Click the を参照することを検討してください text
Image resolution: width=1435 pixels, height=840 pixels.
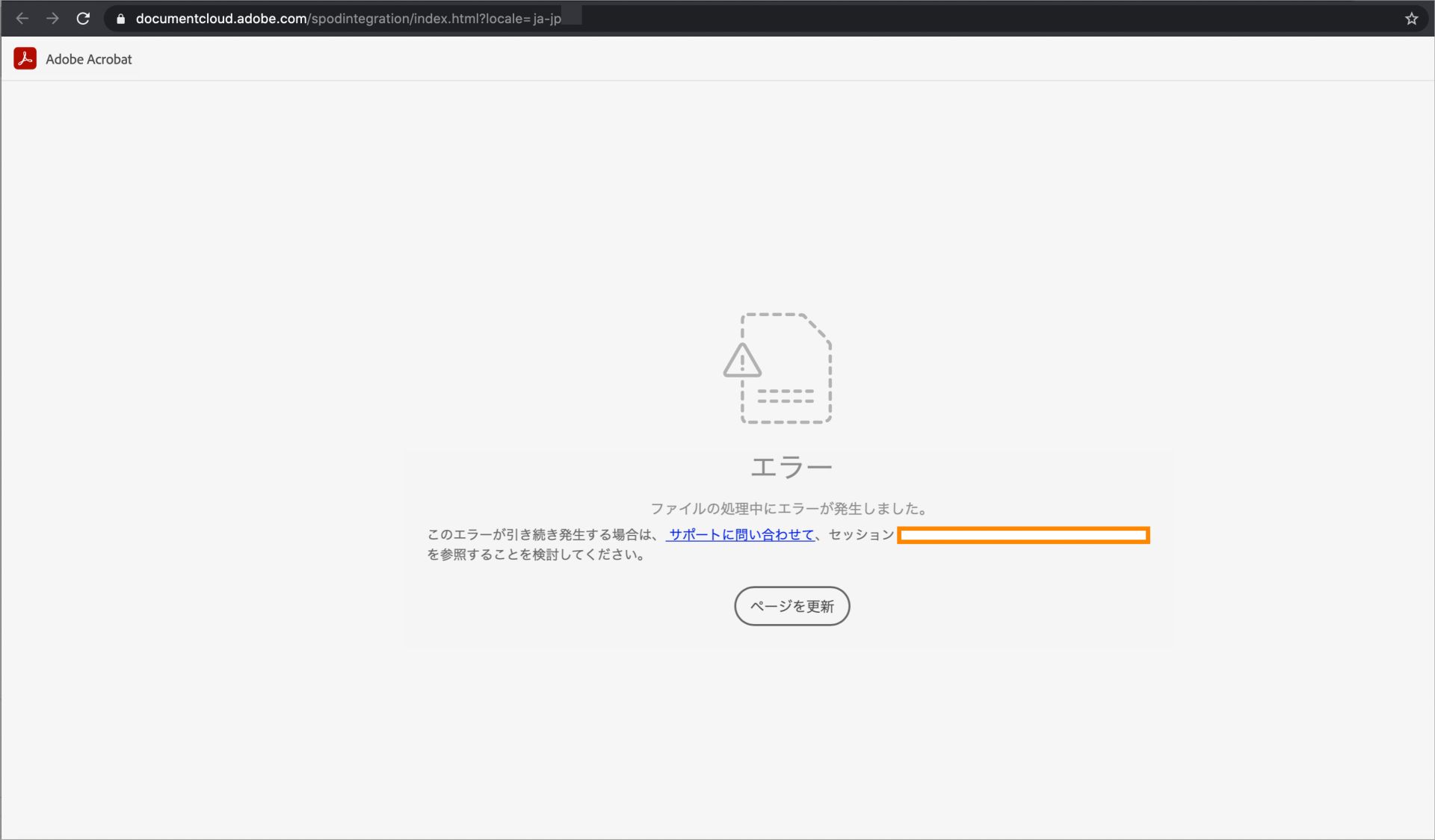coord(537,555)
